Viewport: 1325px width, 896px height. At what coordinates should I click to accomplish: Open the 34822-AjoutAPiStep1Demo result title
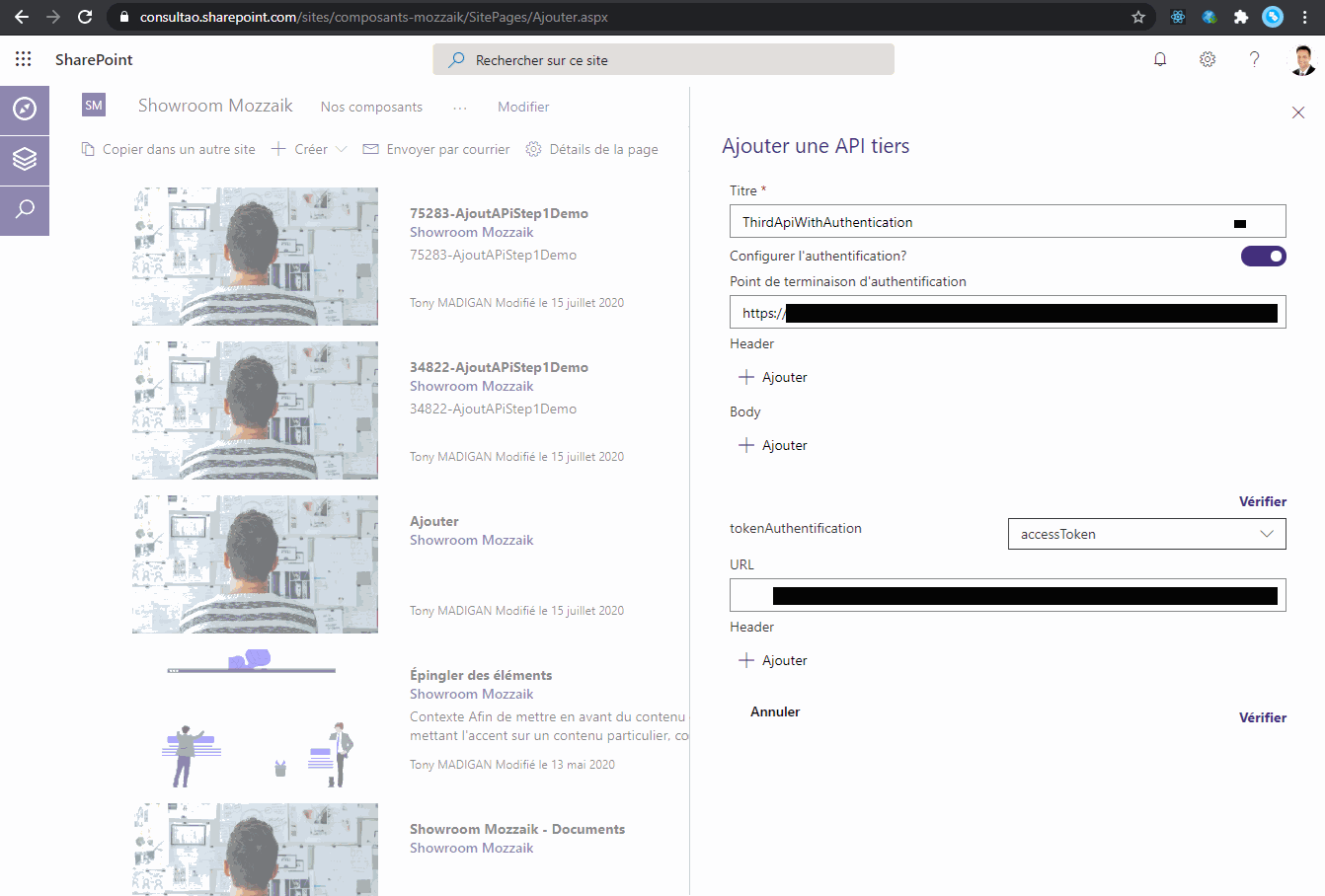499,367
